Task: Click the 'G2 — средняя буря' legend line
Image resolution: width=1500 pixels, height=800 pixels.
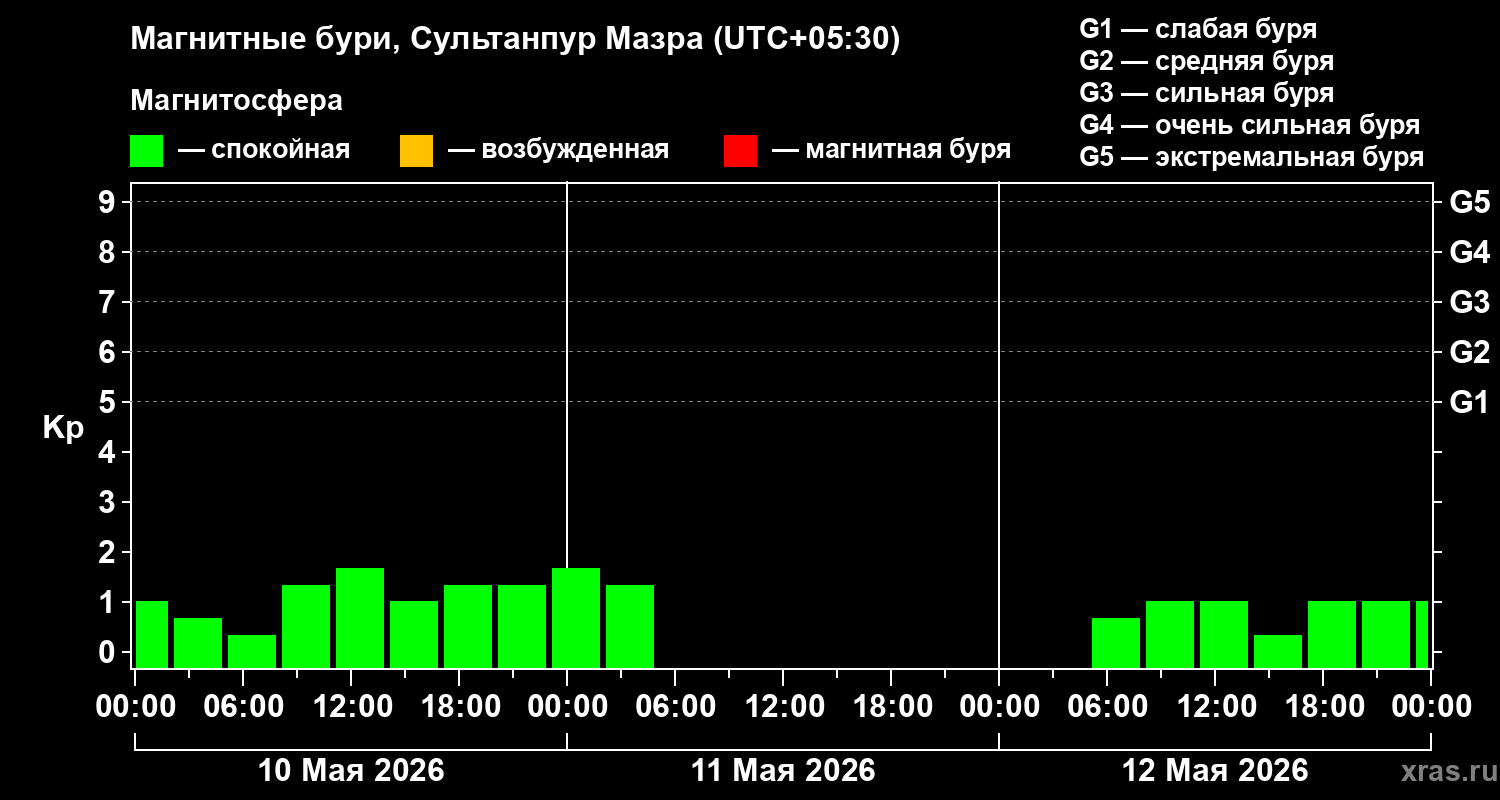Action: pos(1206,61)
